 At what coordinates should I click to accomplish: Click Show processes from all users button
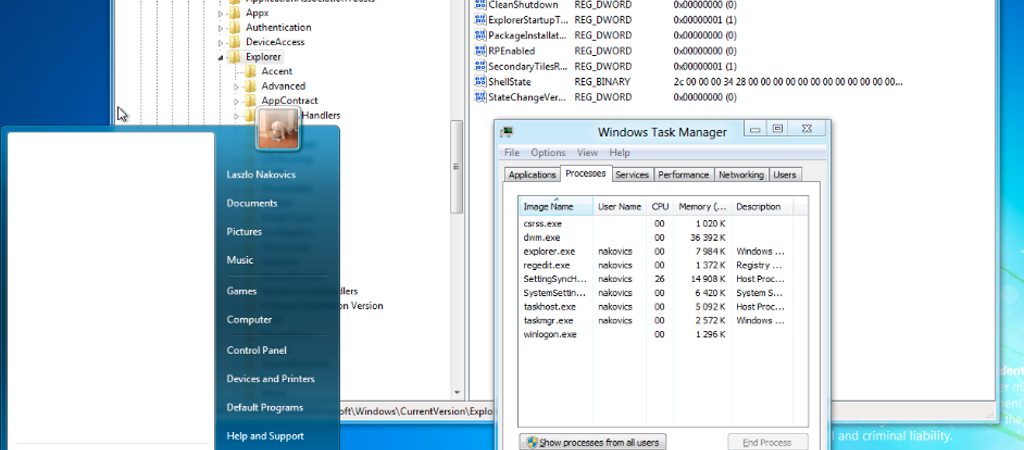(593, 442)
